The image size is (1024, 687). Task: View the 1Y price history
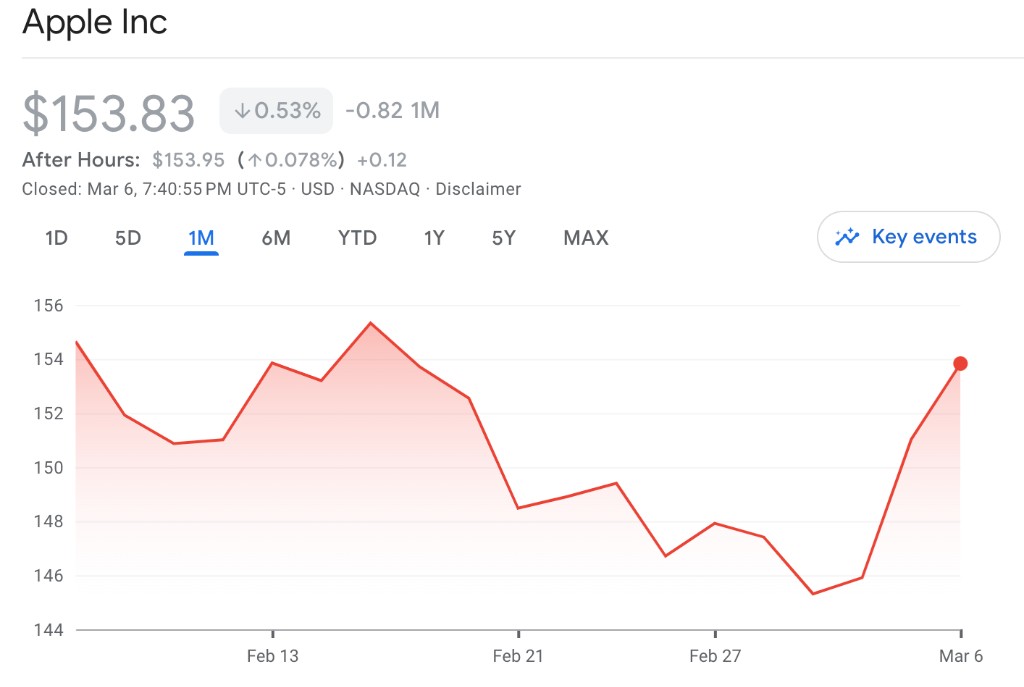[434, 238]
